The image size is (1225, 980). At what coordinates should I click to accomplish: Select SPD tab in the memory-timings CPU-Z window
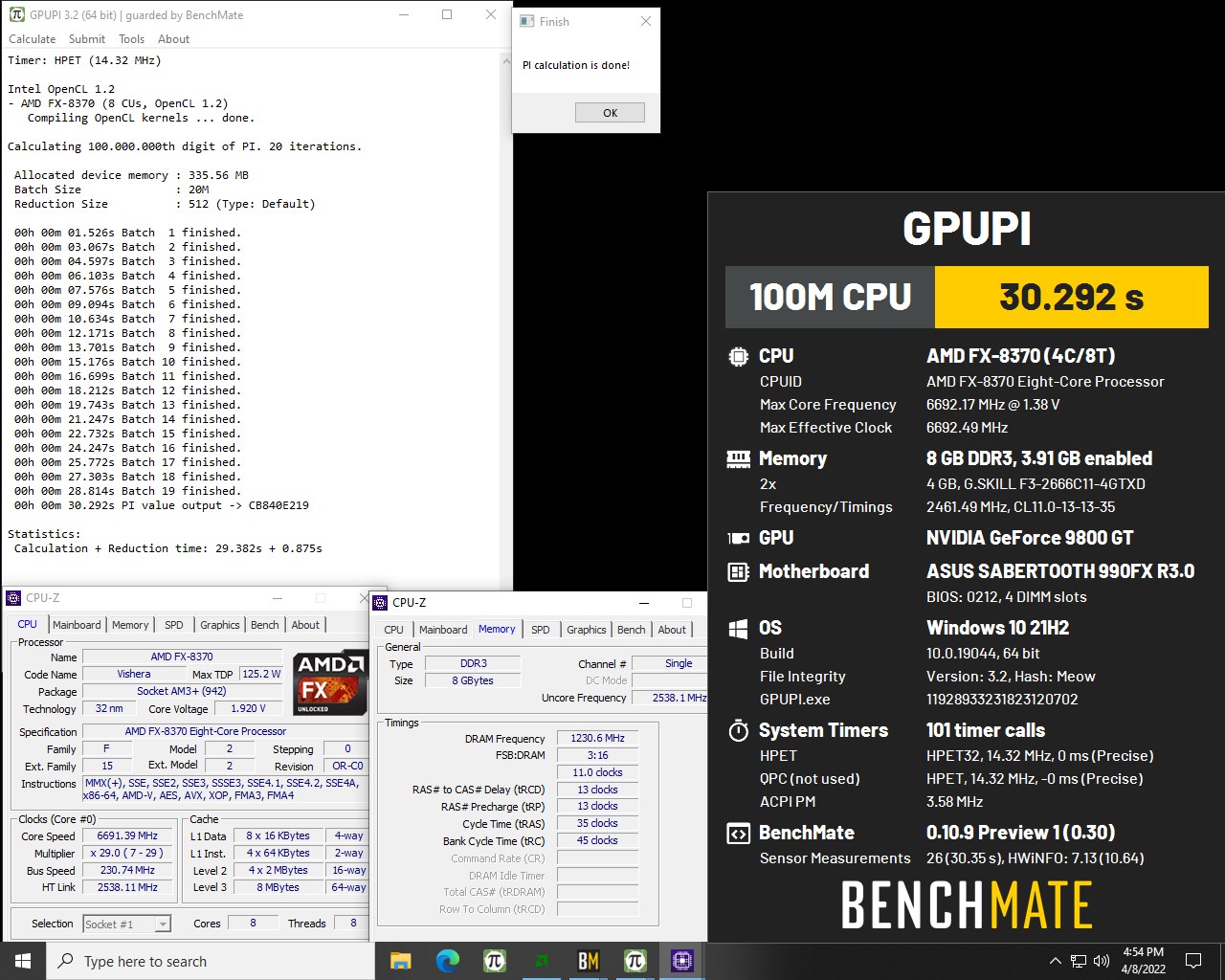pyautogui.click(x=541, y=630)
